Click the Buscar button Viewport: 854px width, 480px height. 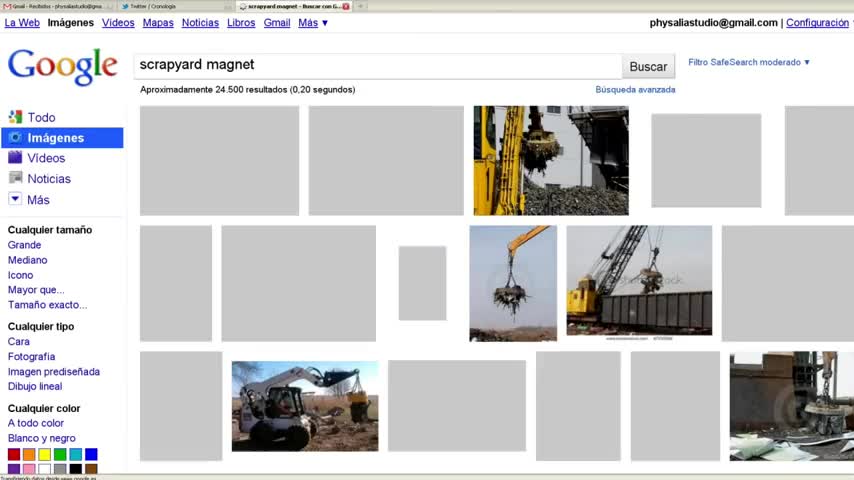point(648,66)
